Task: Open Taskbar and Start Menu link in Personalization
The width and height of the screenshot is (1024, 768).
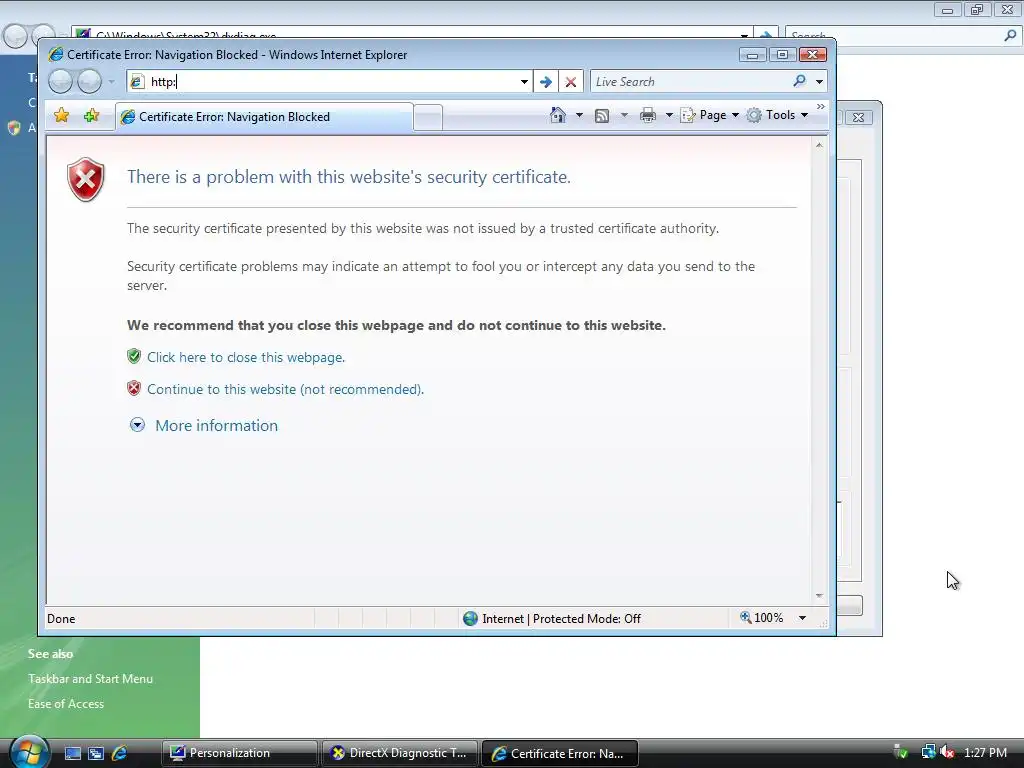Action: [90, 679]
